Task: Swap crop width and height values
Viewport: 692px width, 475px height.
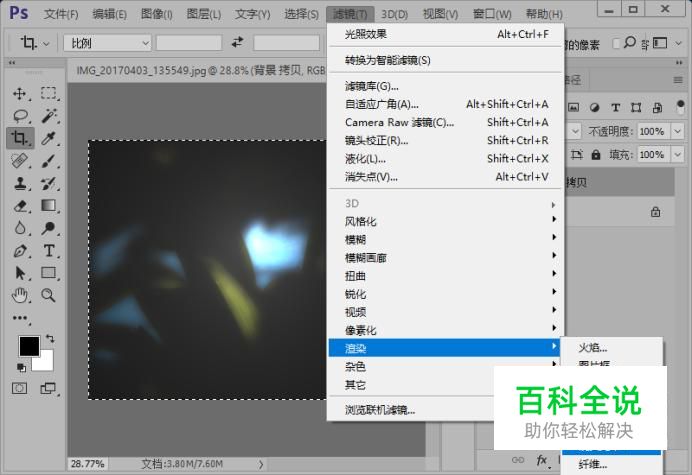Action: pos(237,42)
